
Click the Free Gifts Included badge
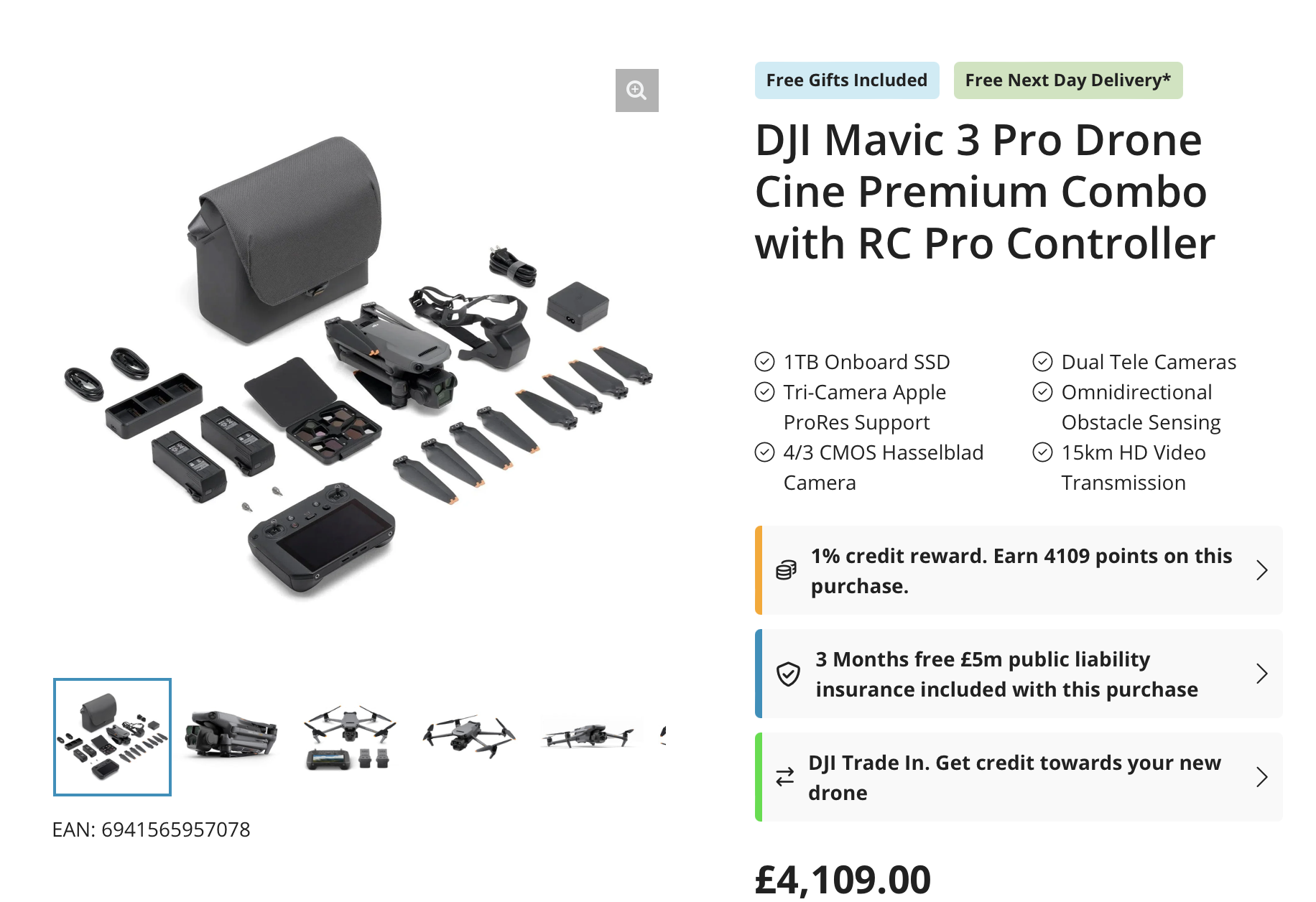pos(846,80)
